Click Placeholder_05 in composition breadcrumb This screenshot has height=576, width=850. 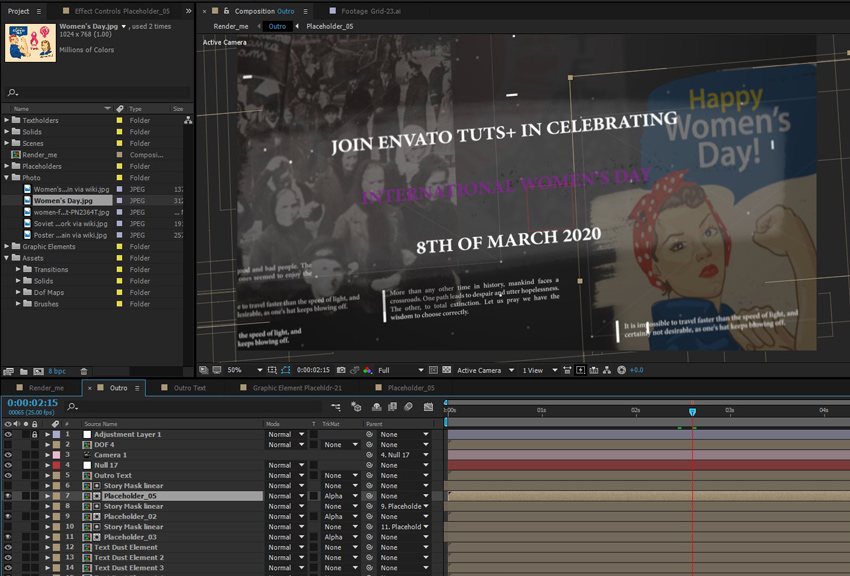330,26
